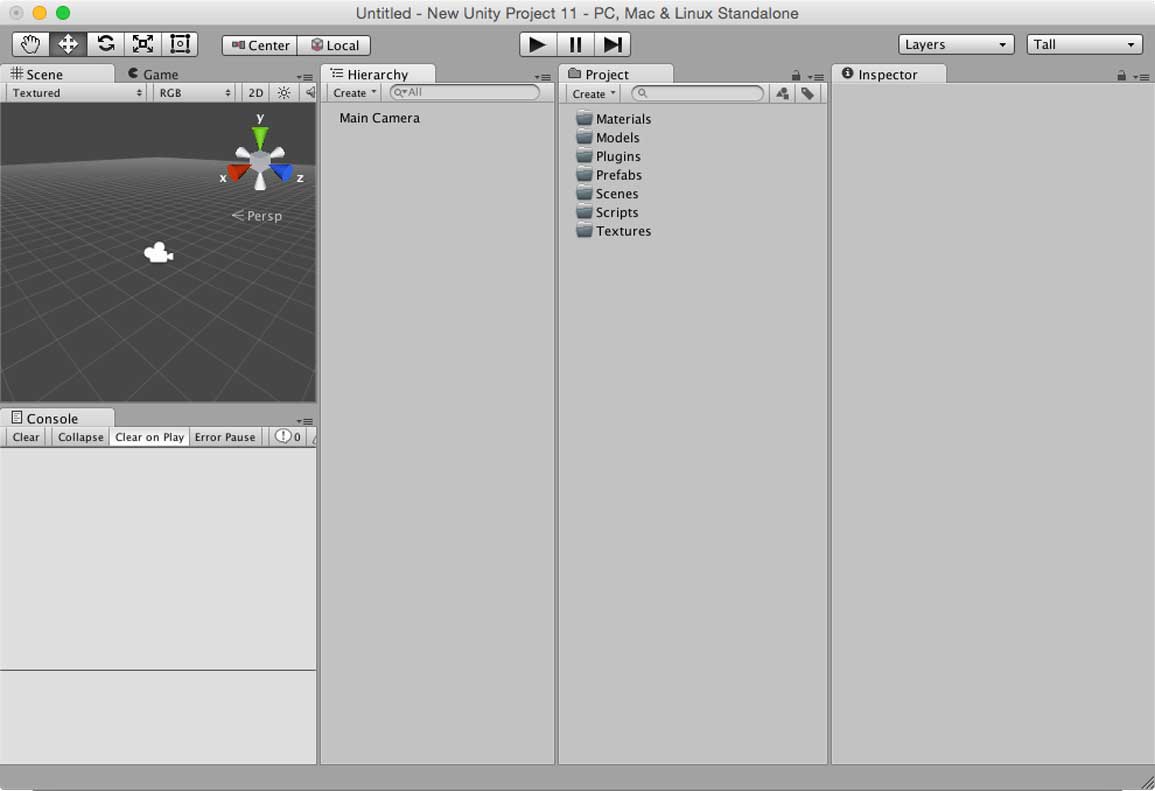Open the Hierarchy Create dropdown
This screenshot has width=1155, height=791.
pos(354,93)
